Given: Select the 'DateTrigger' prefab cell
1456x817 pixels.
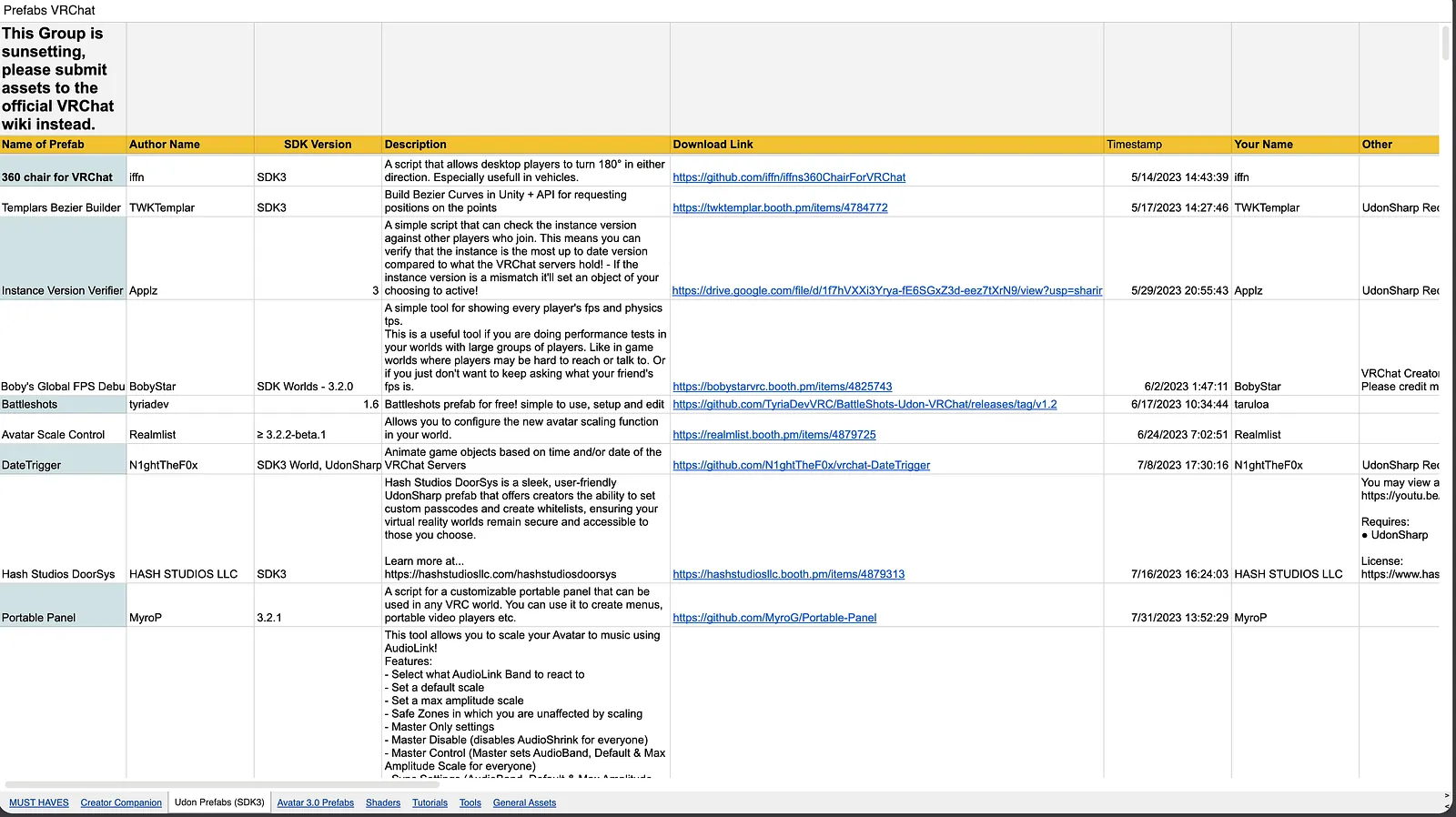Looking at the screenshot, I should pos(63,459).
